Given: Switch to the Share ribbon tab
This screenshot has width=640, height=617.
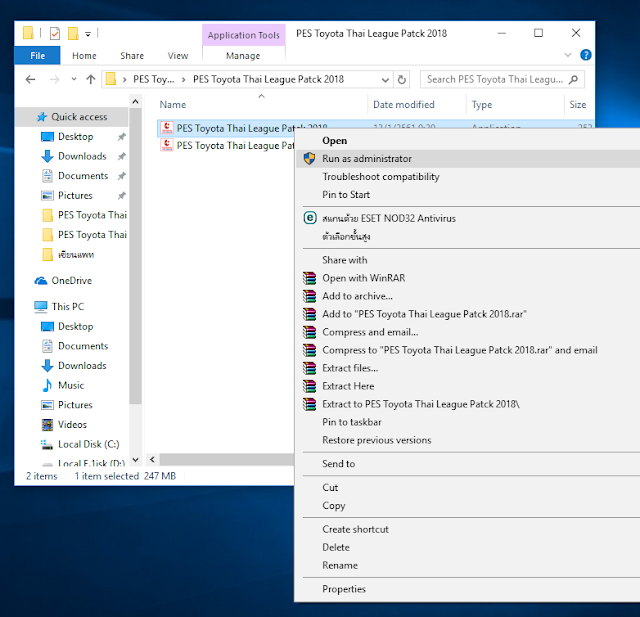Looking at the screenshot, I should click(x=132, y=55).
